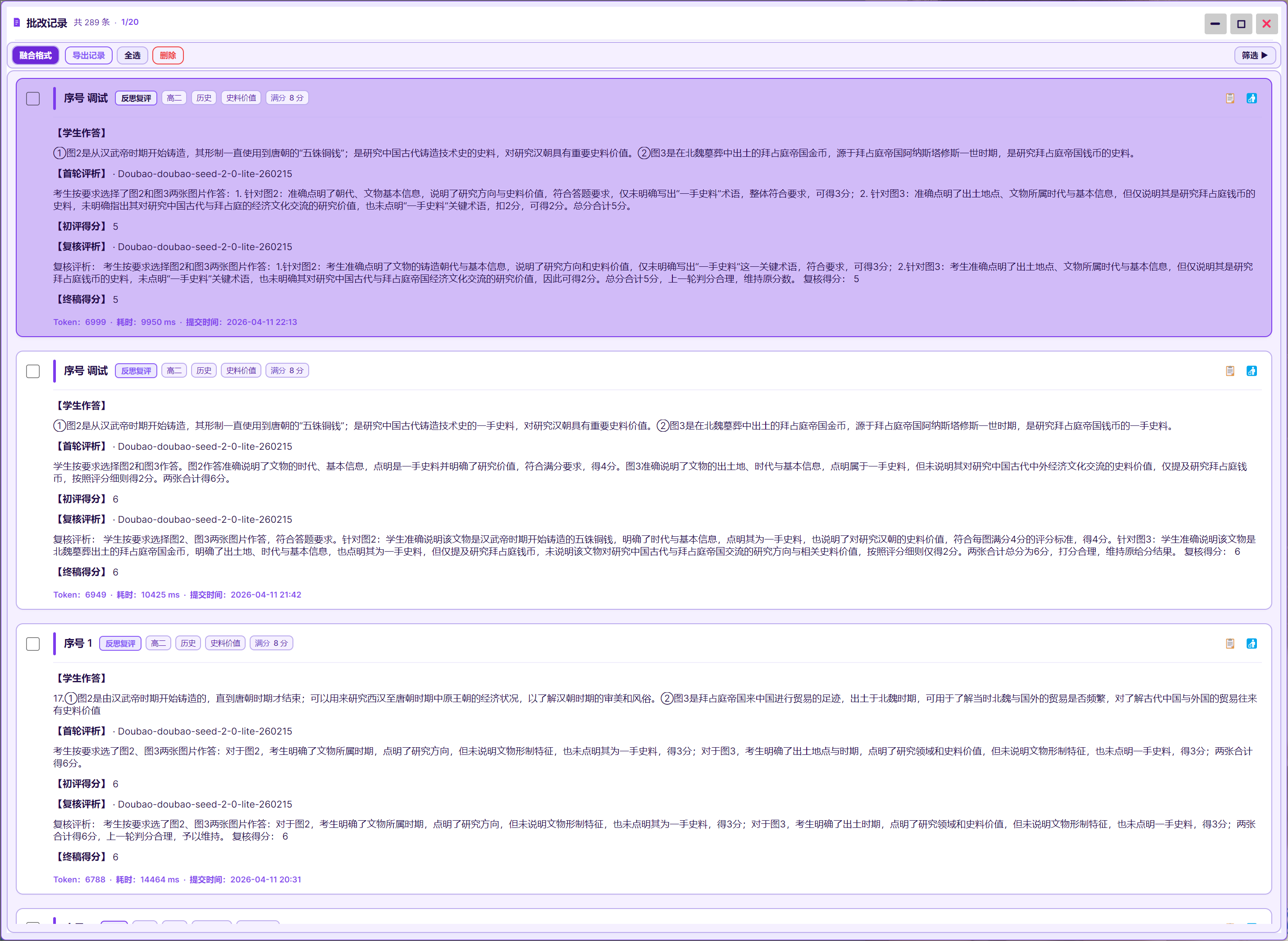The height and width of the screenshot is (941, 1288).
Task: Click blue trash delete icon on 序号 1 record
Action: pos(1251,644)
